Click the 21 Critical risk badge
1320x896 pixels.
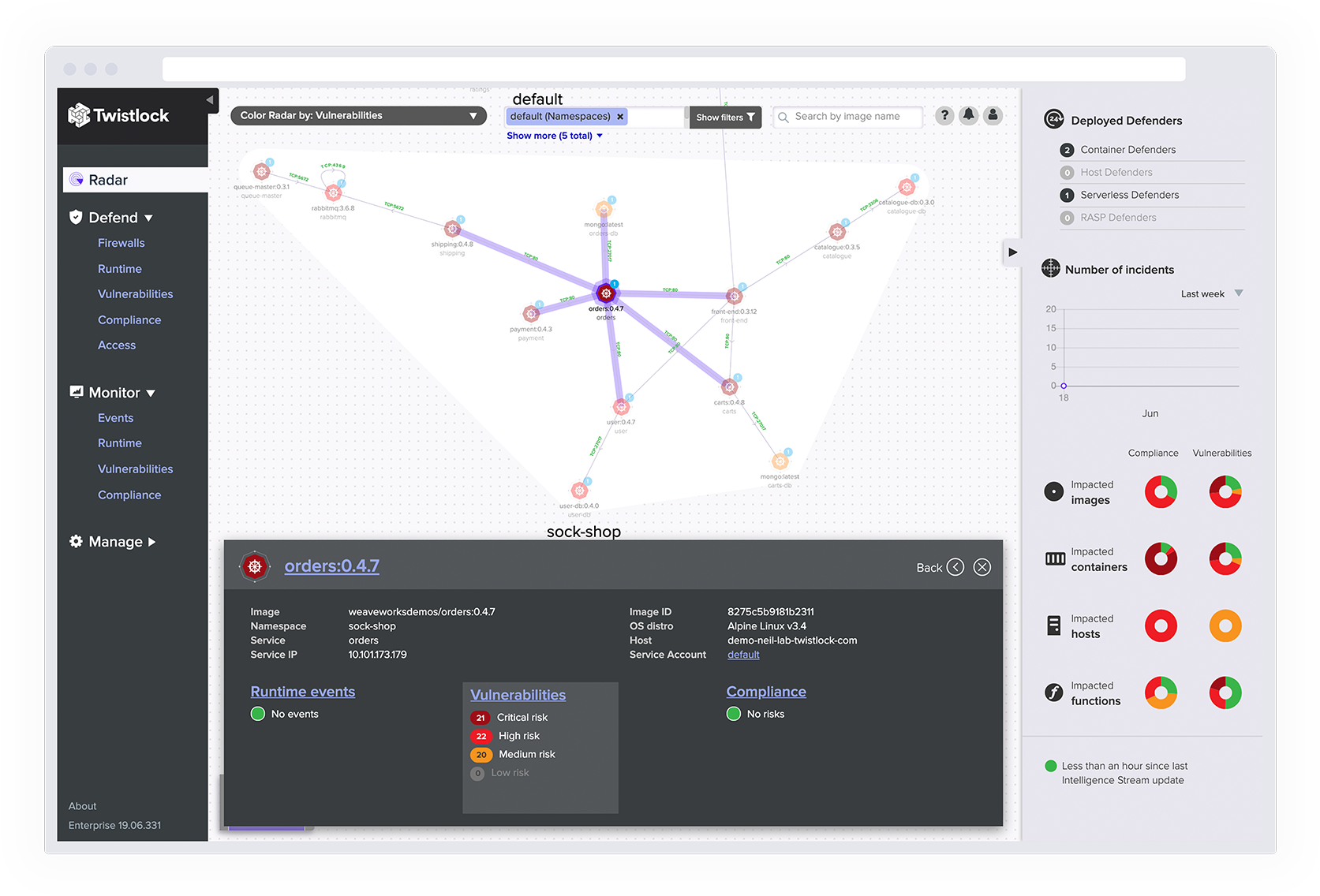coord(481,718)
